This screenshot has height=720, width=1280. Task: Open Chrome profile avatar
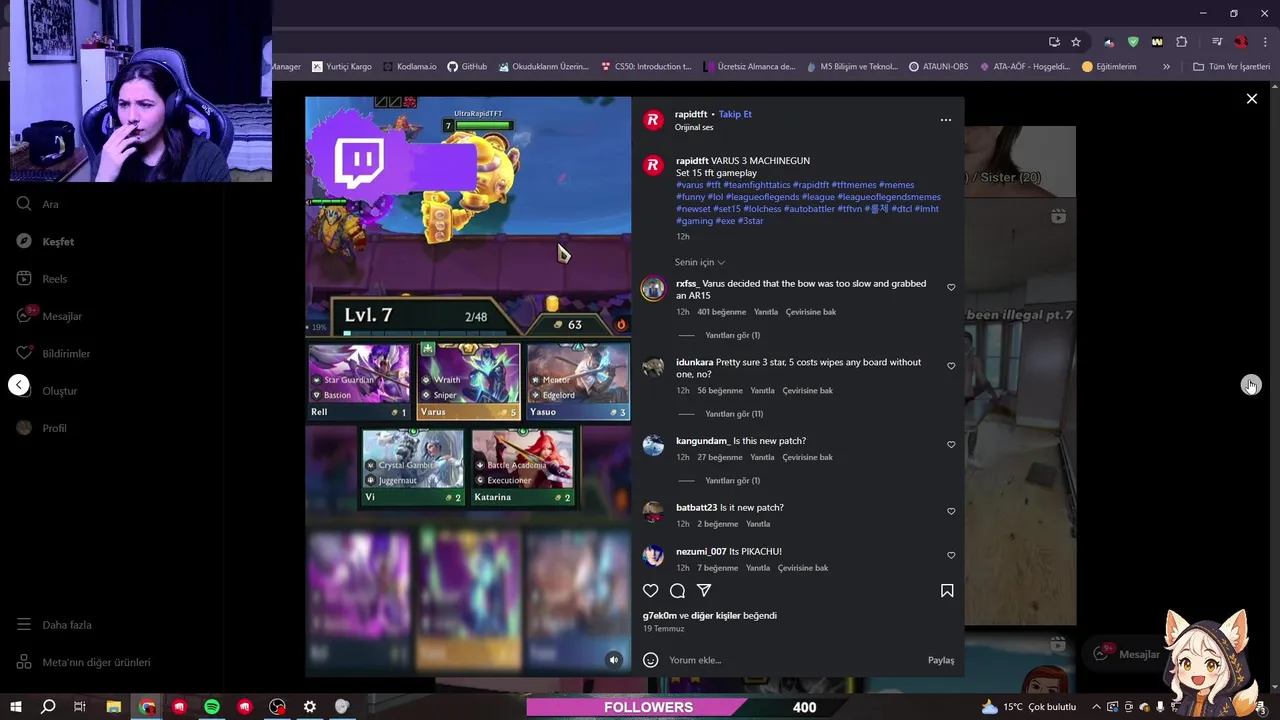pos(1241,42)
